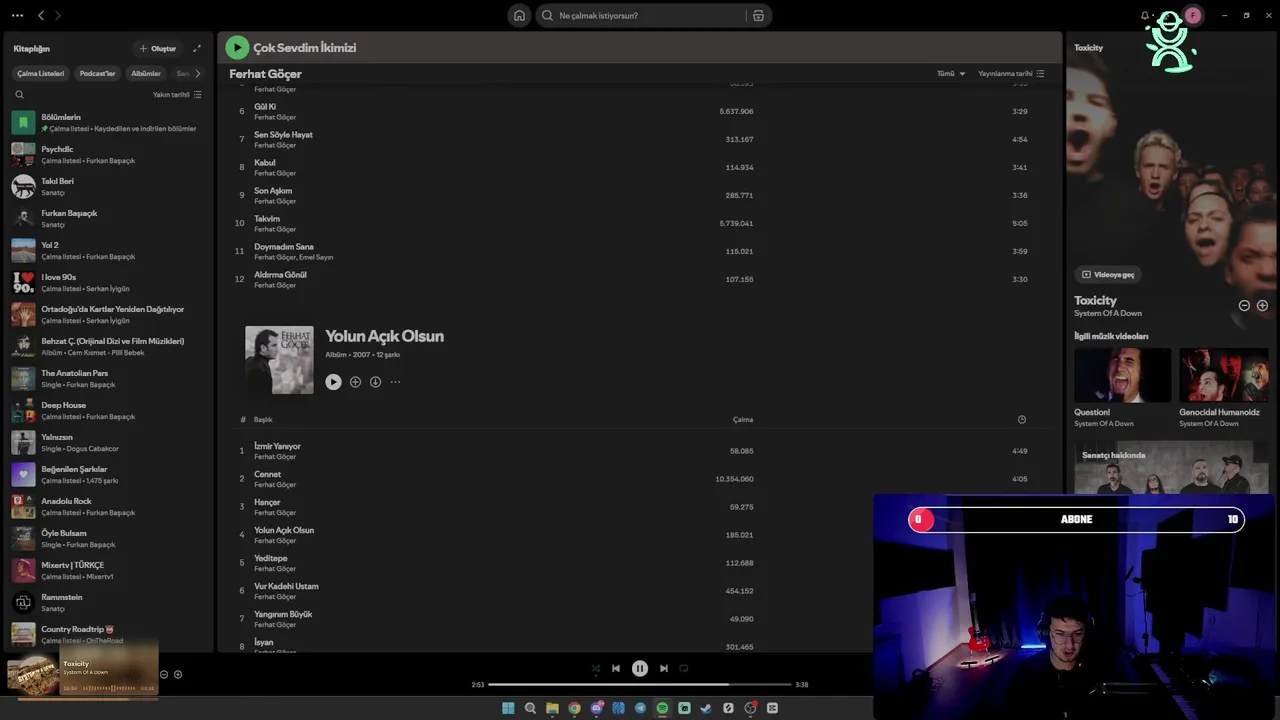Sort by duration clock icon column
1280x720 pixels.
point(1021,419)
